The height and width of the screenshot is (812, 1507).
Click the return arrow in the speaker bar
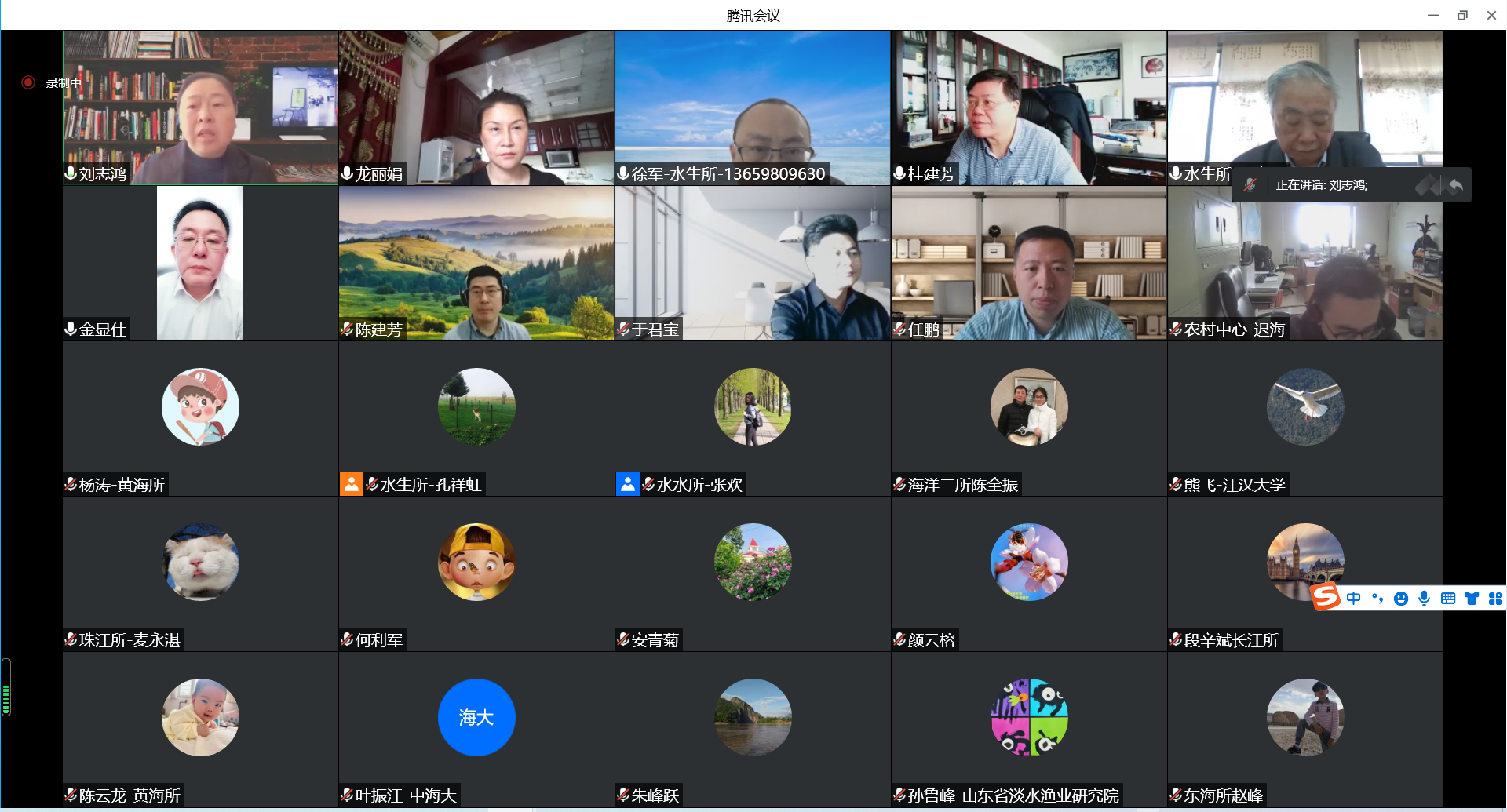coord(1455,185)
